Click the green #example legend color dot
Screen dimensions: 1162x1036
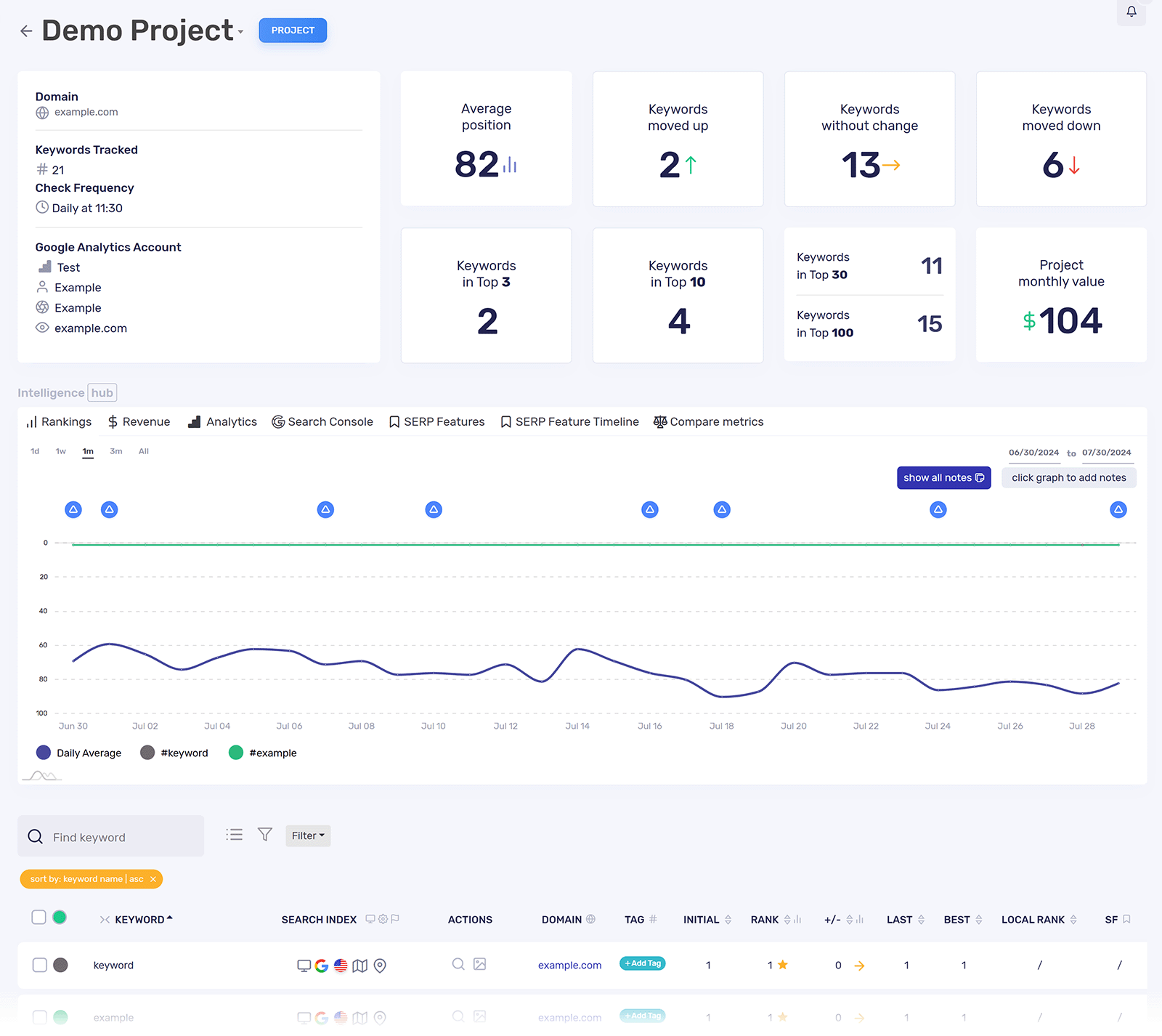pos(236,753)
